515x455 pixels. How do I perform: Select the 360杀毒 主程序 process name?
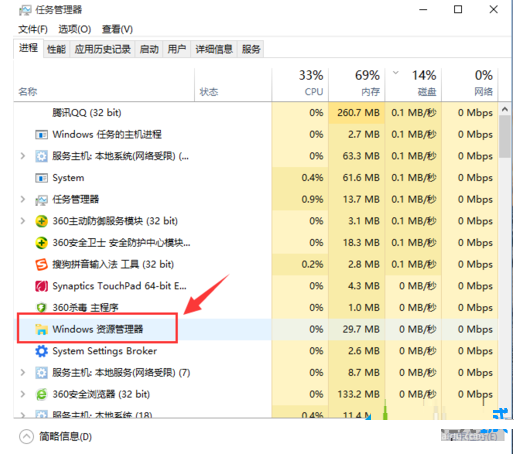(85, 308)
